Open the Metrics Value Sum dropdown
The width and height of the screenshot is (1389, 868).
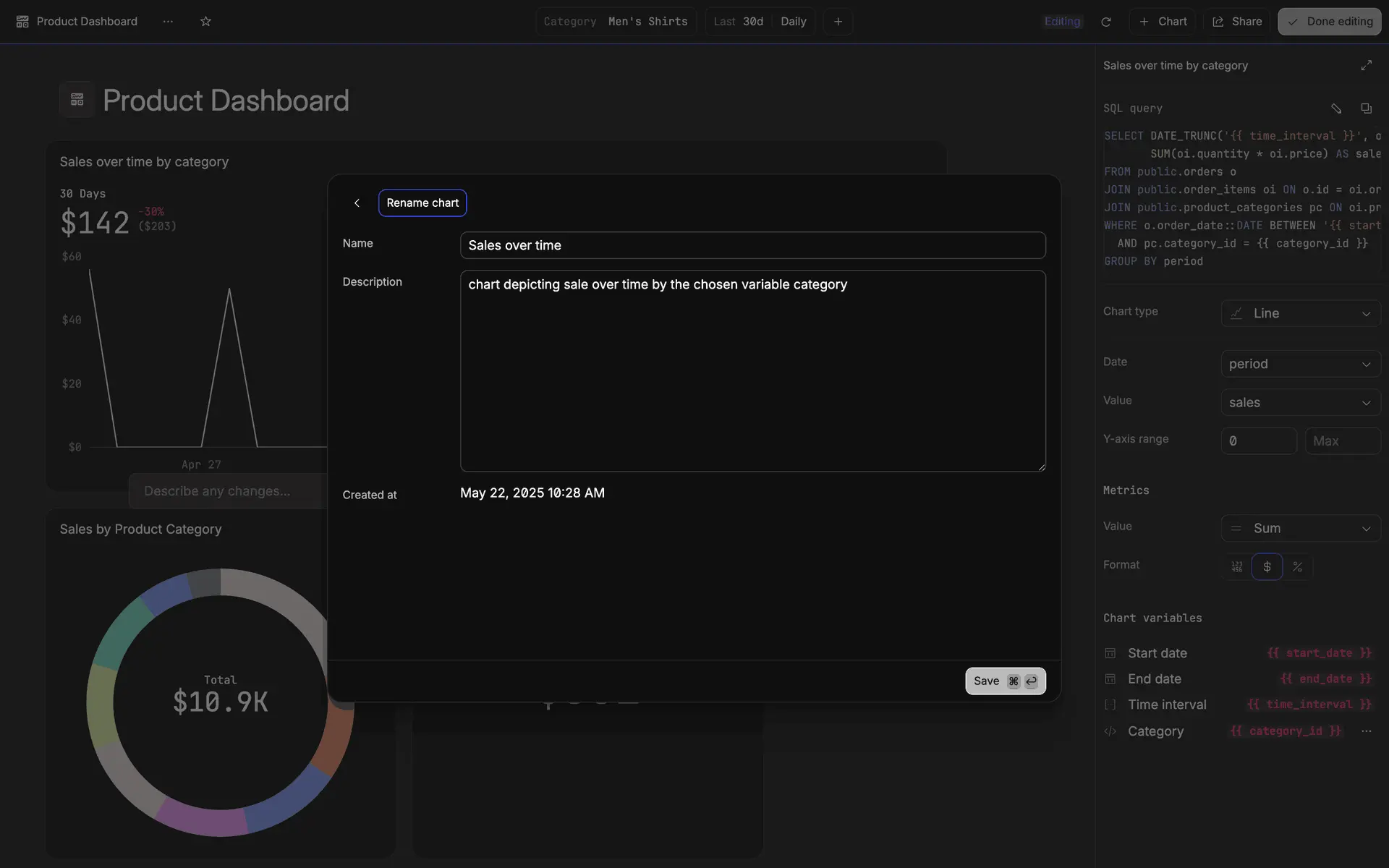(x=1301, y=528)
